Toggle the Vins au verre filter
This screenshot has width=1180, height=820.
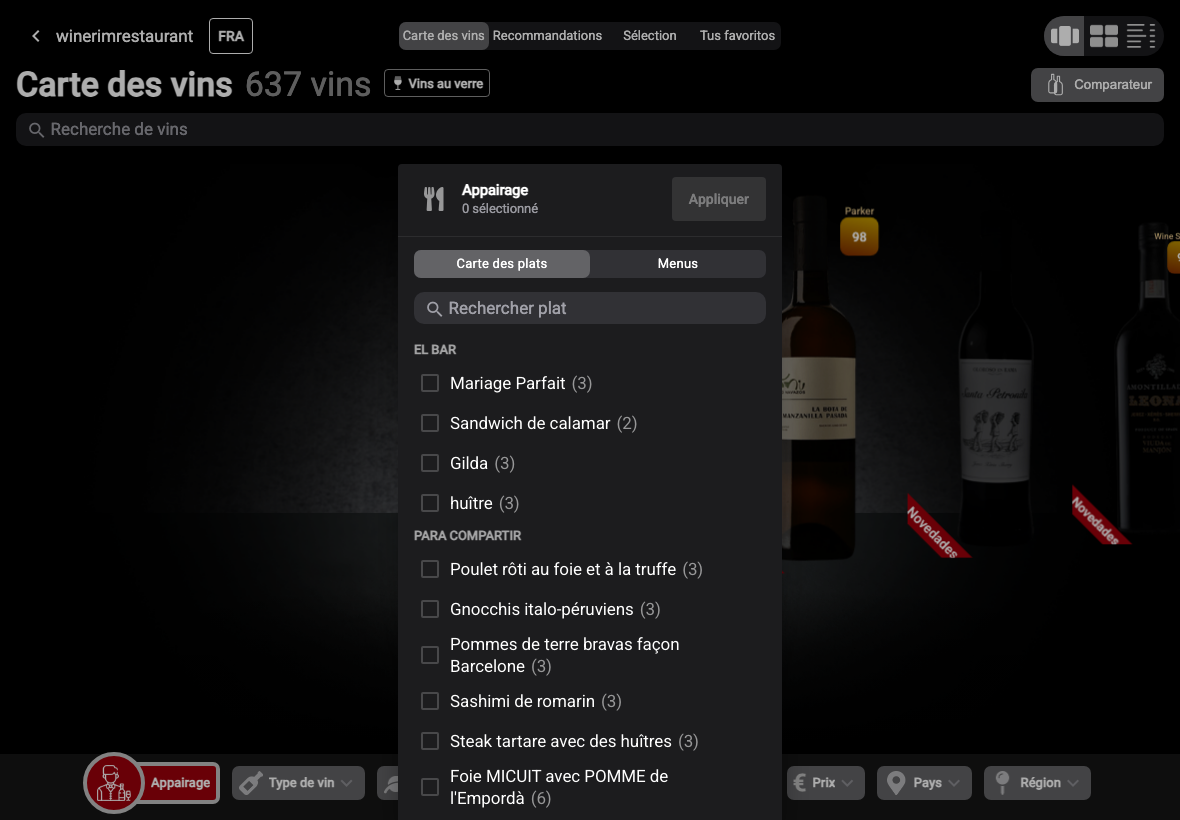[x=437, y=84]
